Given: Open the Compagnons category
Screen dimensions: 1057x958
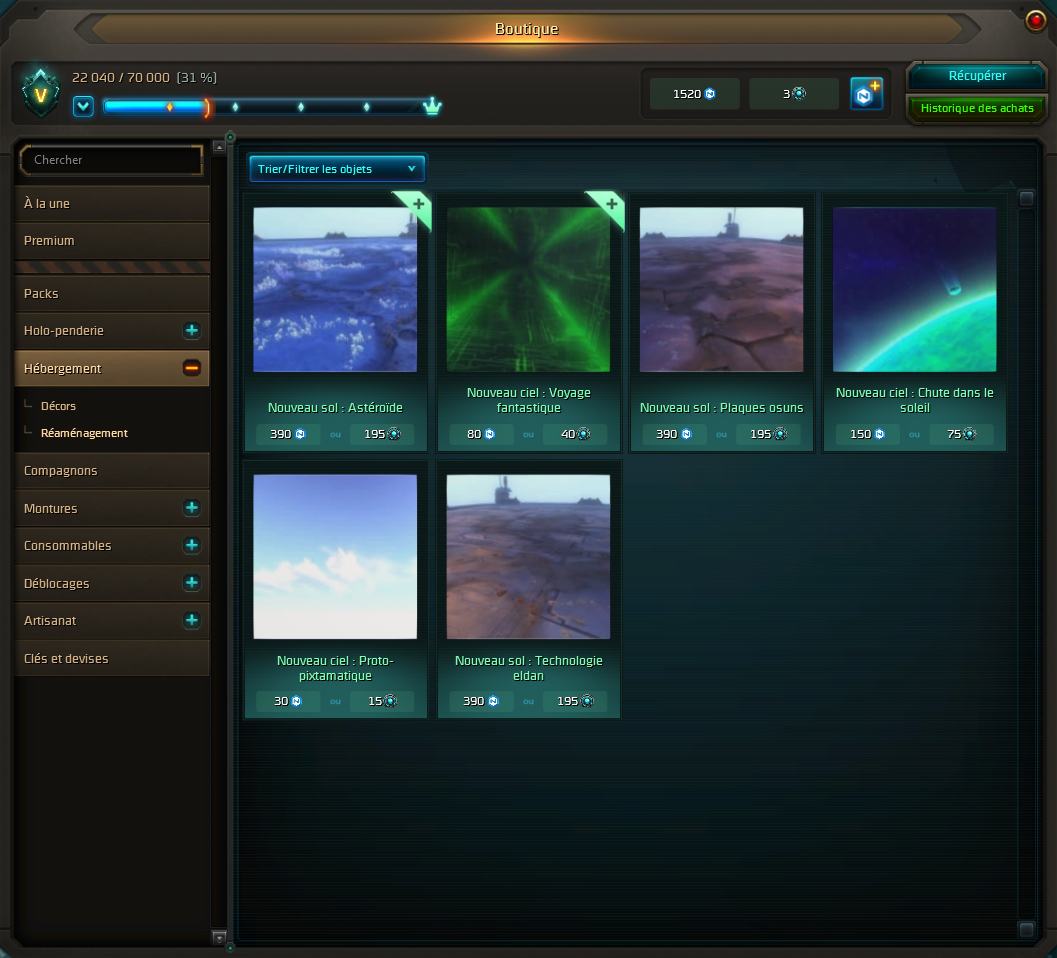Looking at the screenshot, I should click(112, 471).
